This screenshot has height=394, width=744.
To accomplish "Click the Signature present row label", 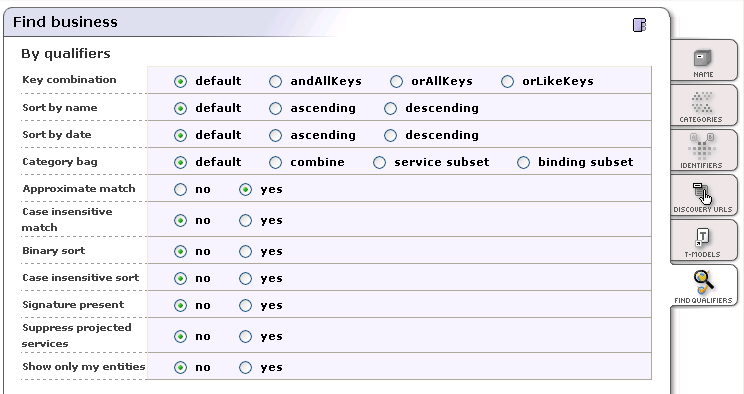I will (x=73, y=305).
